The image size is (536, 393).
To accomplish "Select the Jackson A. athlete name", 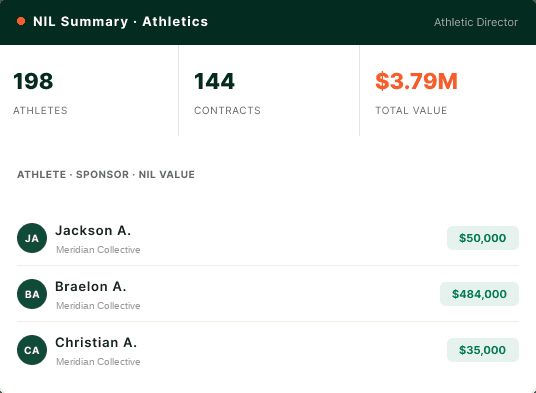I will click(93, 231).
